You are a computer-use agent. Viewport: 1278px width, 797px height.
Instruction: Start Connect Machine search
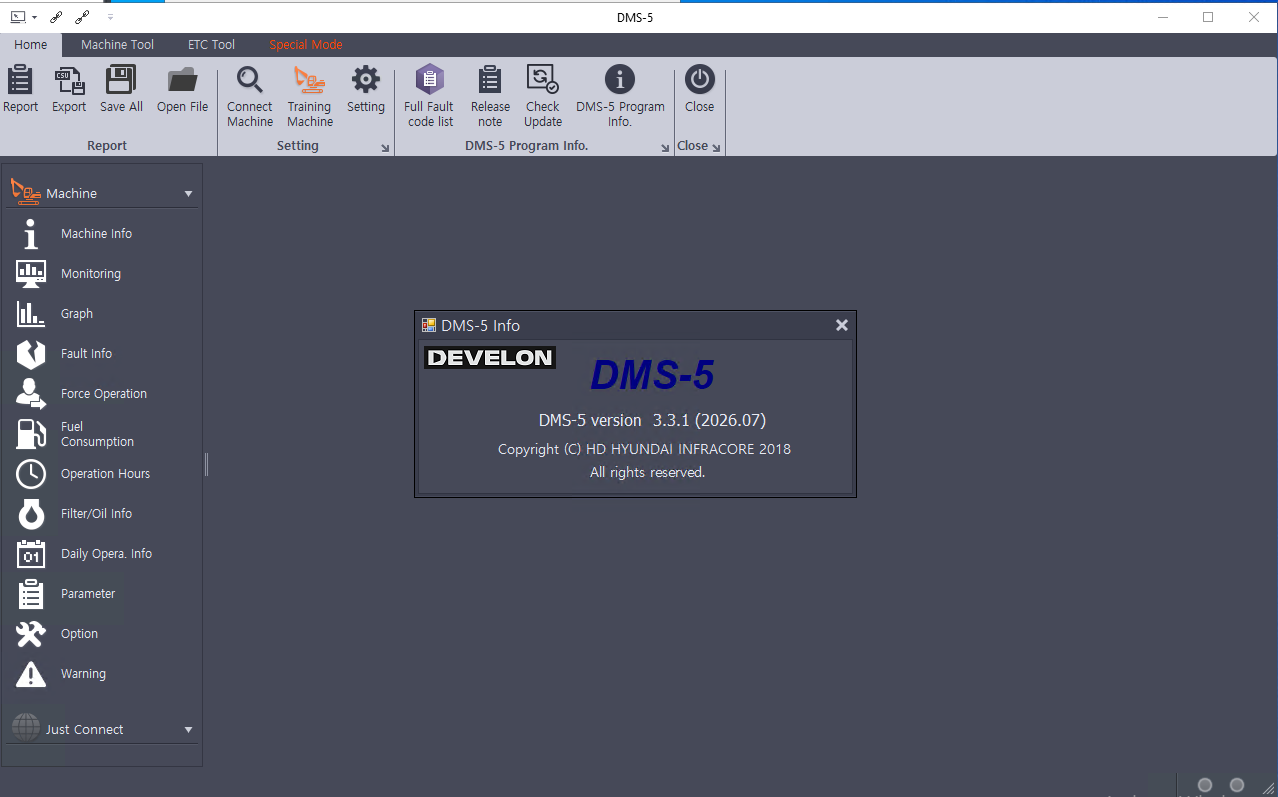click(250, 96)
